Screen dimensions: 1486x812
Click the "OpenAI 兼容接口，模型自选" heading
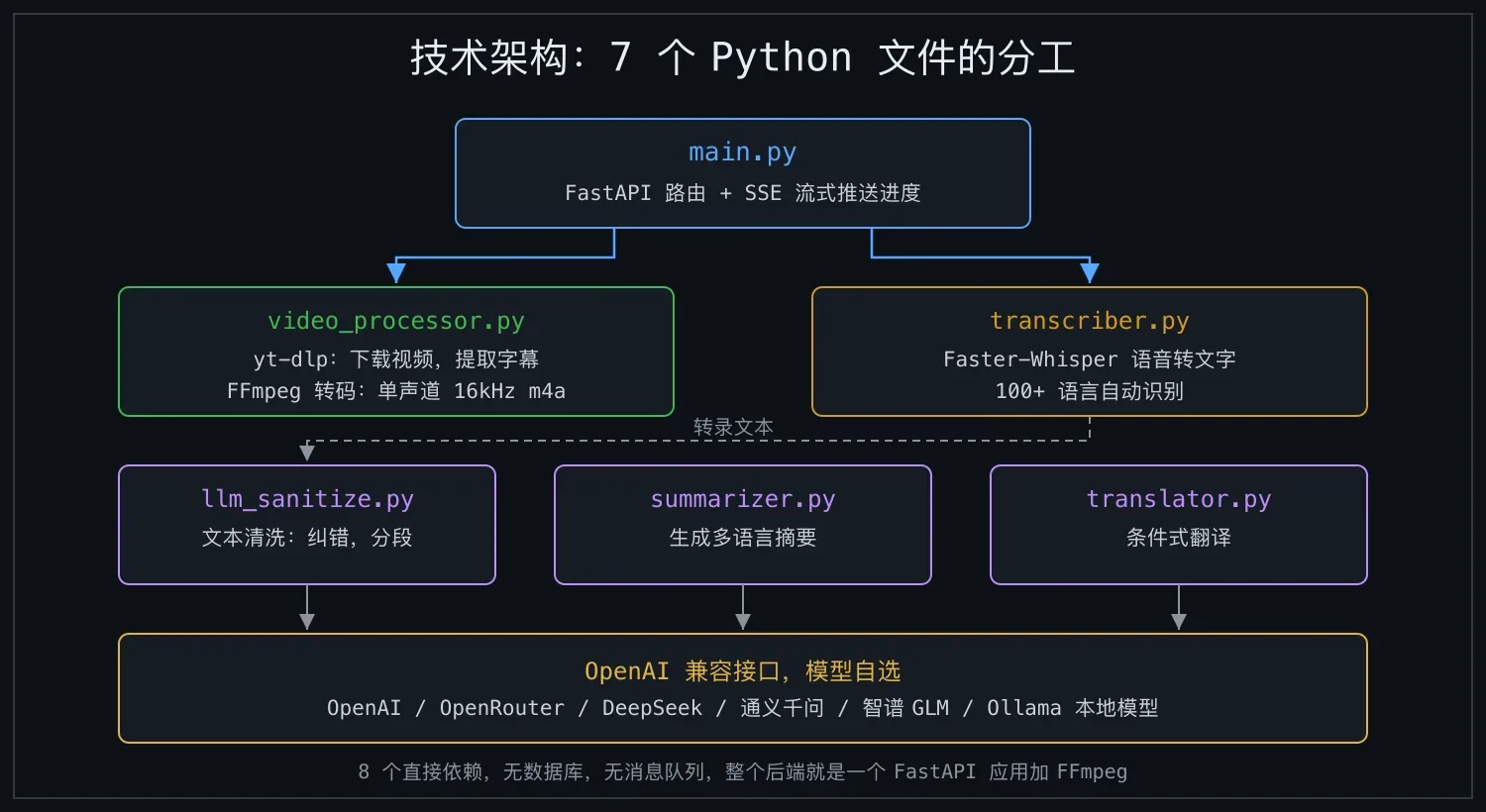coord(742,671)
